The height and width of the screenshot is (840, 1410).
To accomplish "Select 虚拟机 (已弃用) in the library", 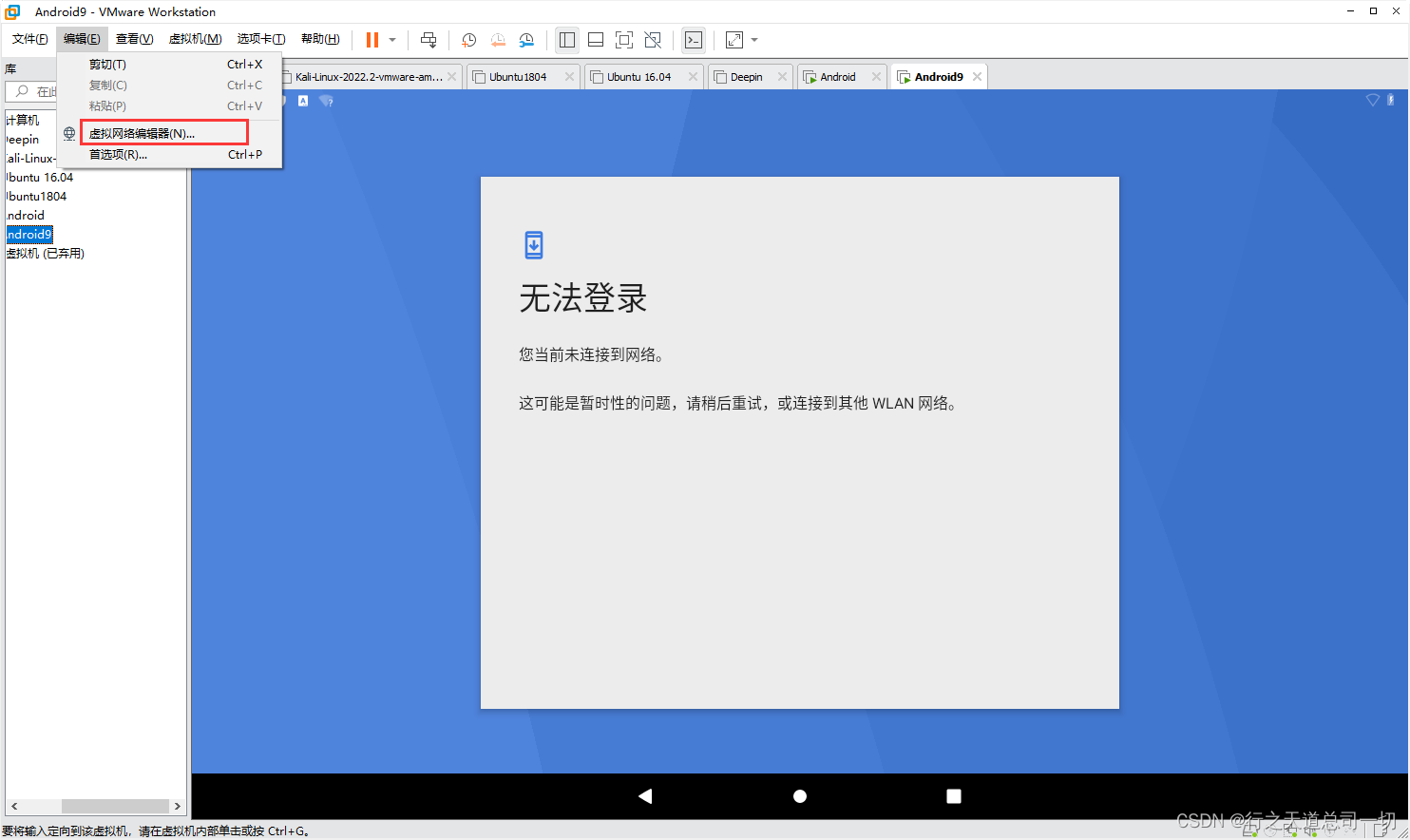I will point(46,254).
